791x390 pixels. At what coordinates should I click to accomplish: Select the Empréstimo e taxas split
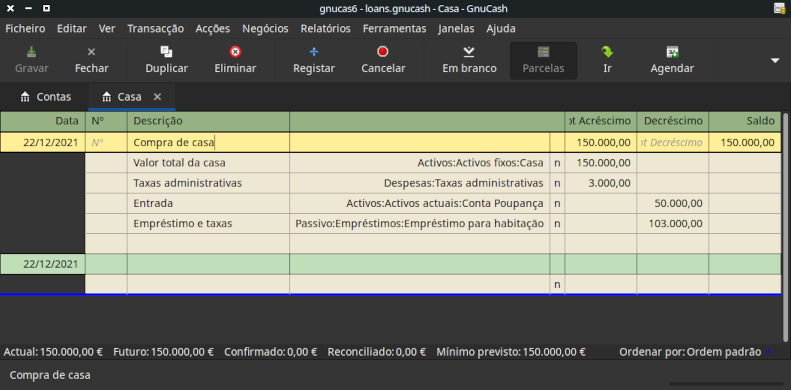208,224
